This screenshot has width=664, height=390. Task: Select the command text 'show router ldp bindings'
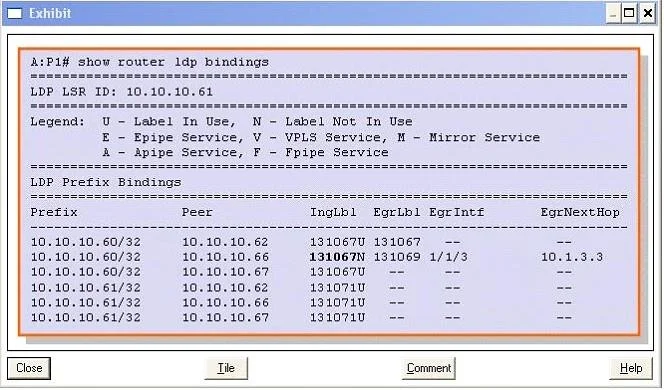[x=173, y=62]
